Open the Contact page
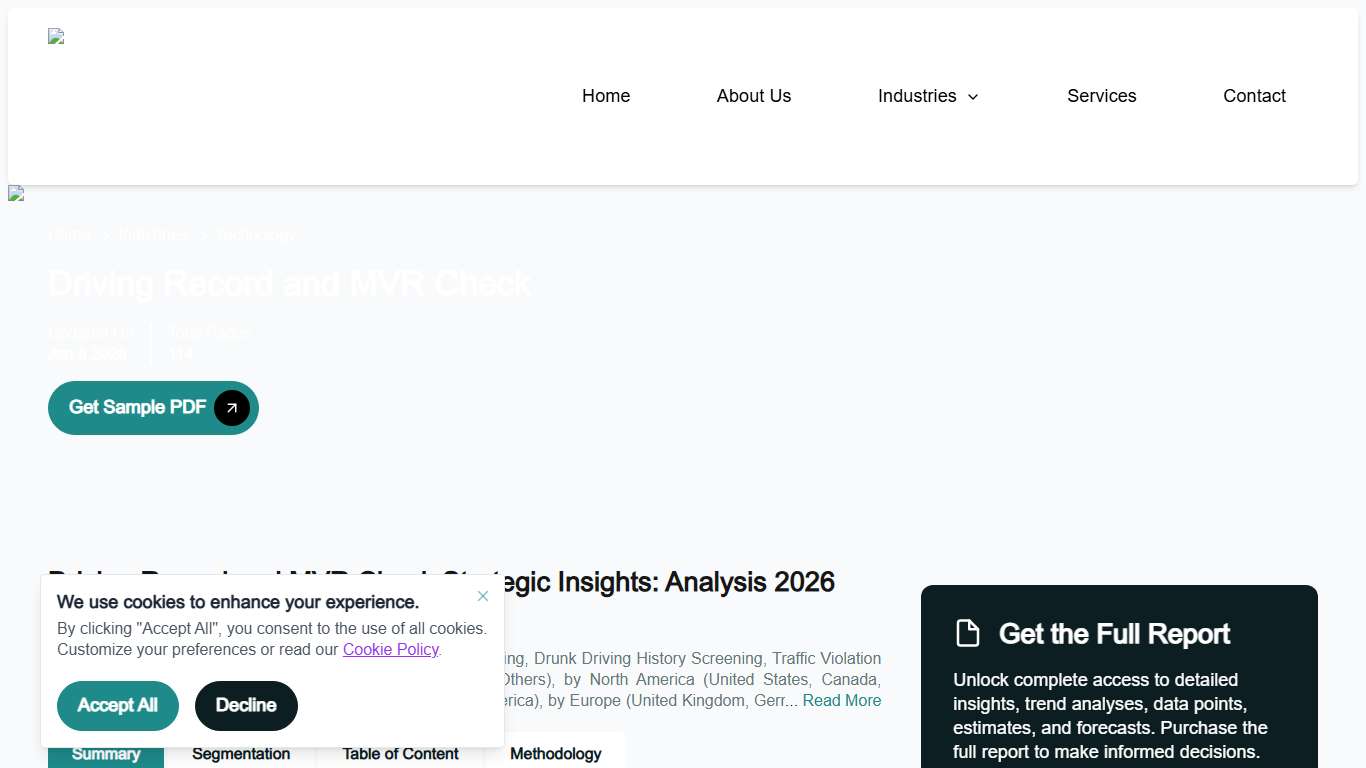Screen dimensions: 1366x768 pyautogui.click(x=1254, y=96)
